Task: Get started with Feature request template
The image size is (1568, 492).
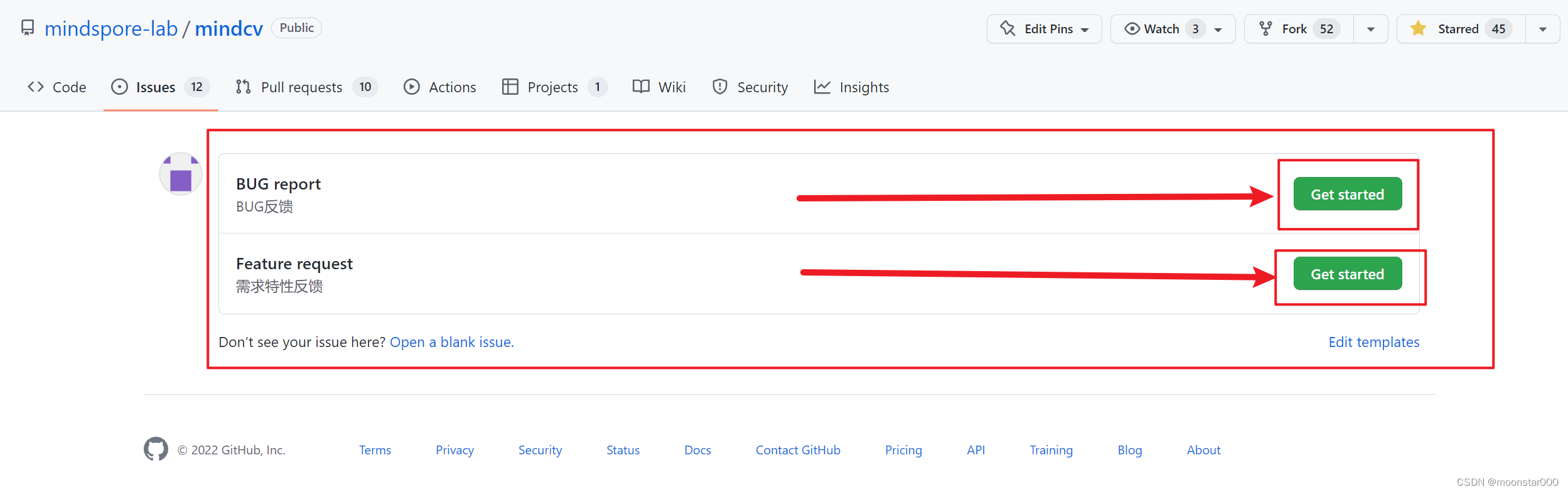Action: point(1348,274)
